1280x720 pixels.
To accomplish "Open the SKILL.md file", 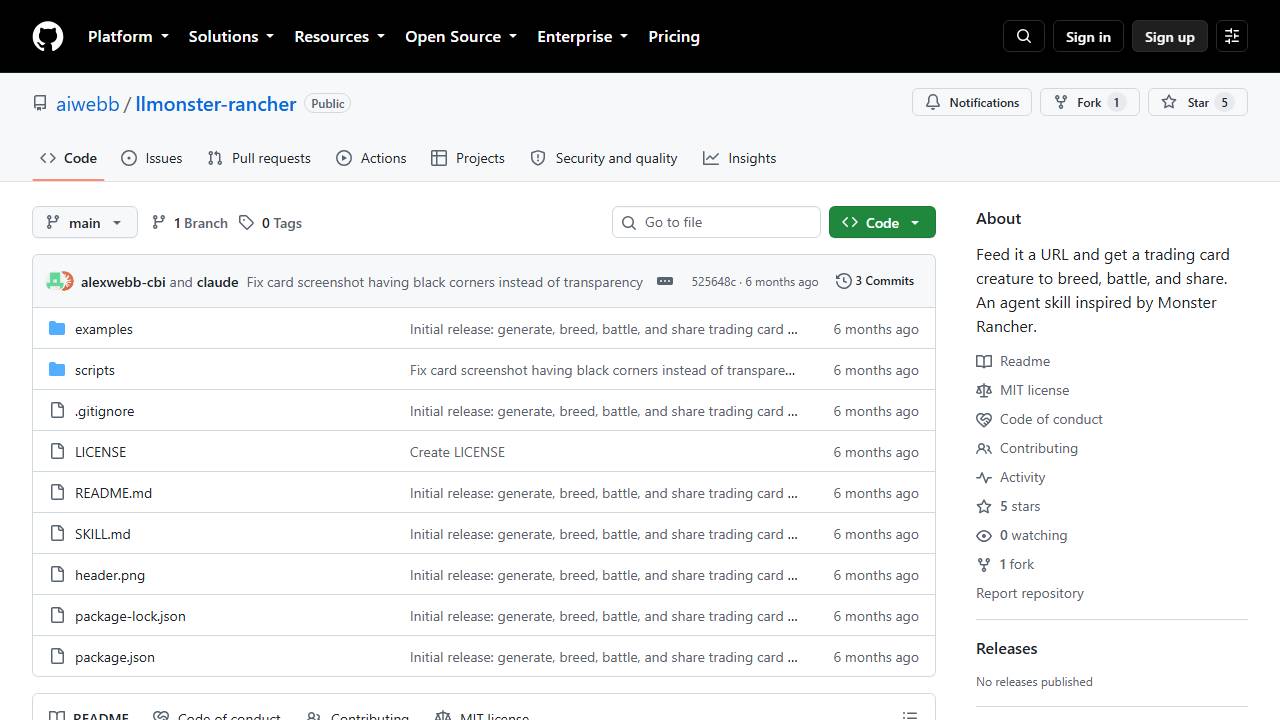I will point(103,534).
